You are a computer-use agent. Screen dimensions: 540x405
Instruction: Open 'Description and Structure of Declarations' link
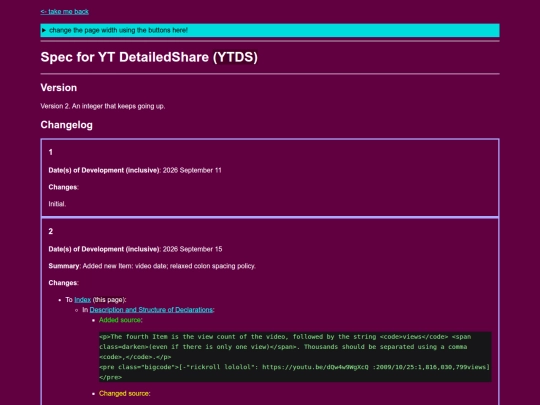151,310
